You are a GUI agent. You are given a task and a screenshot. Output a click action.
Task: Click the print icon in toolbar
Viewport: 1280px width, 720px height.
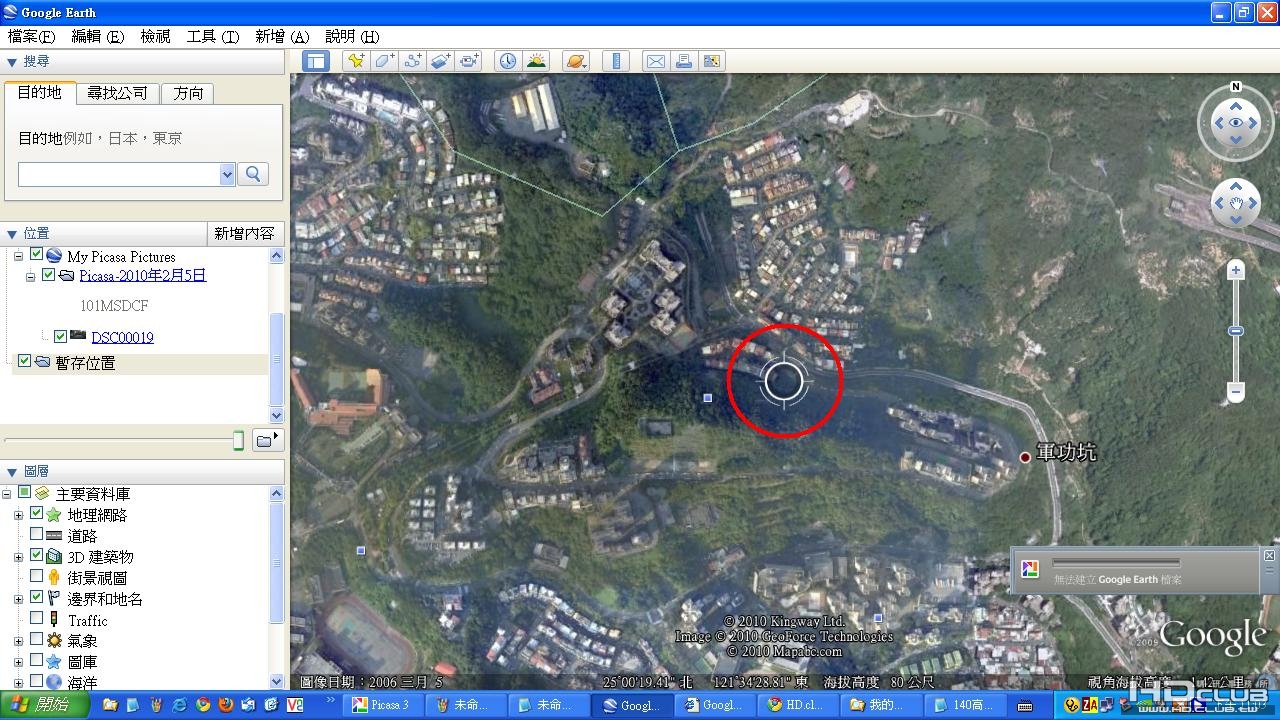click(684, 61)
